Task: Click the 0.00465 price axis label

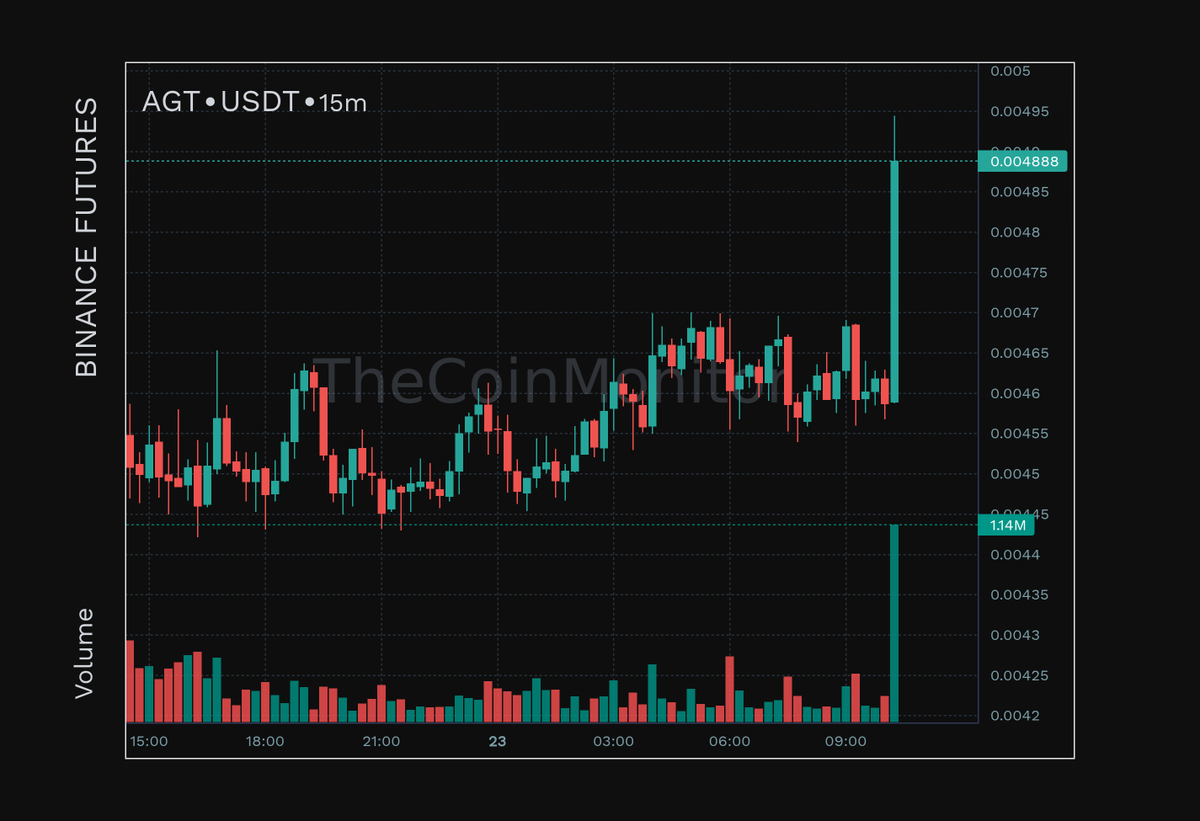Action: point(1019,353)
